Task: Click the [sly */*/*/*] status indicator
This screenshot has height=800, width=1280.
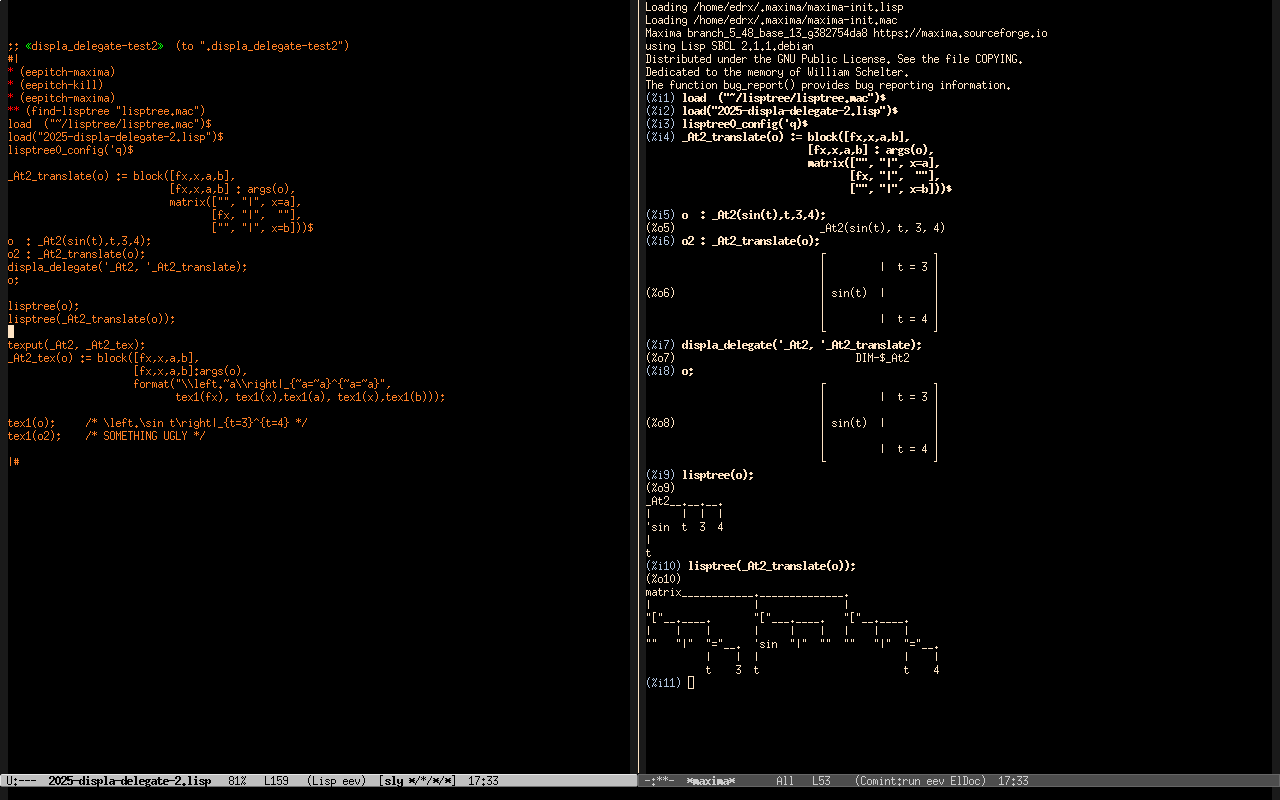Action: point(417,781)
